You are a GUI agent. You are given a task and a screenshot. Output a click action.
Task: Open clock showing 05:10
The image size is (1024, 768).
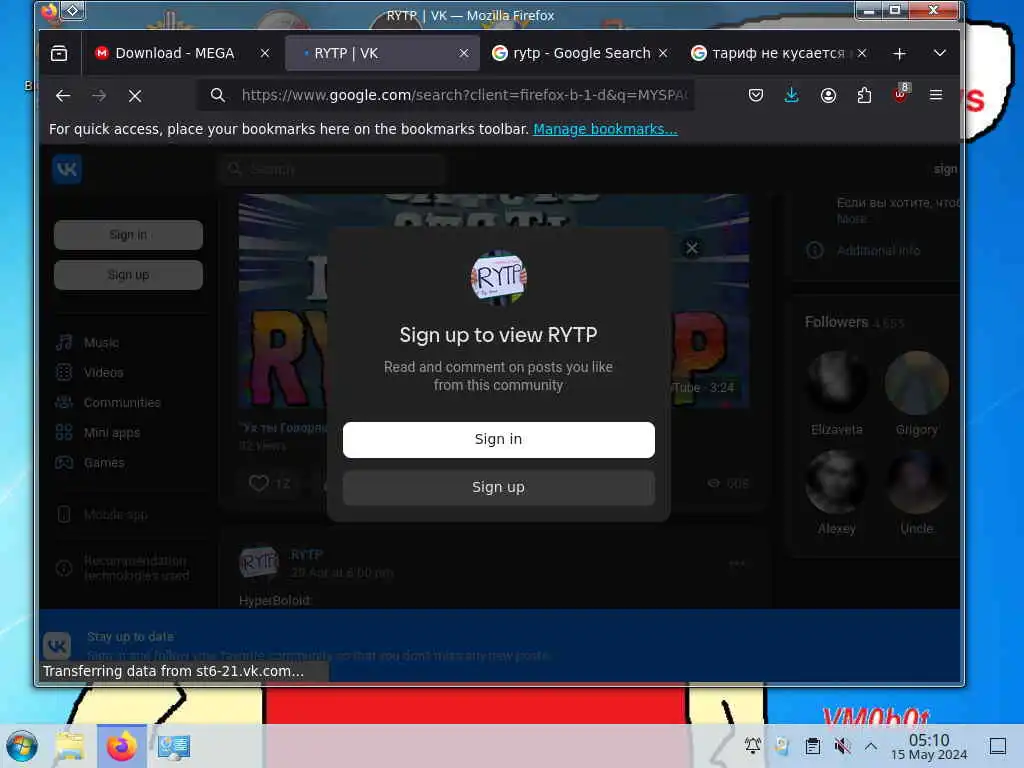pos(929,746)
